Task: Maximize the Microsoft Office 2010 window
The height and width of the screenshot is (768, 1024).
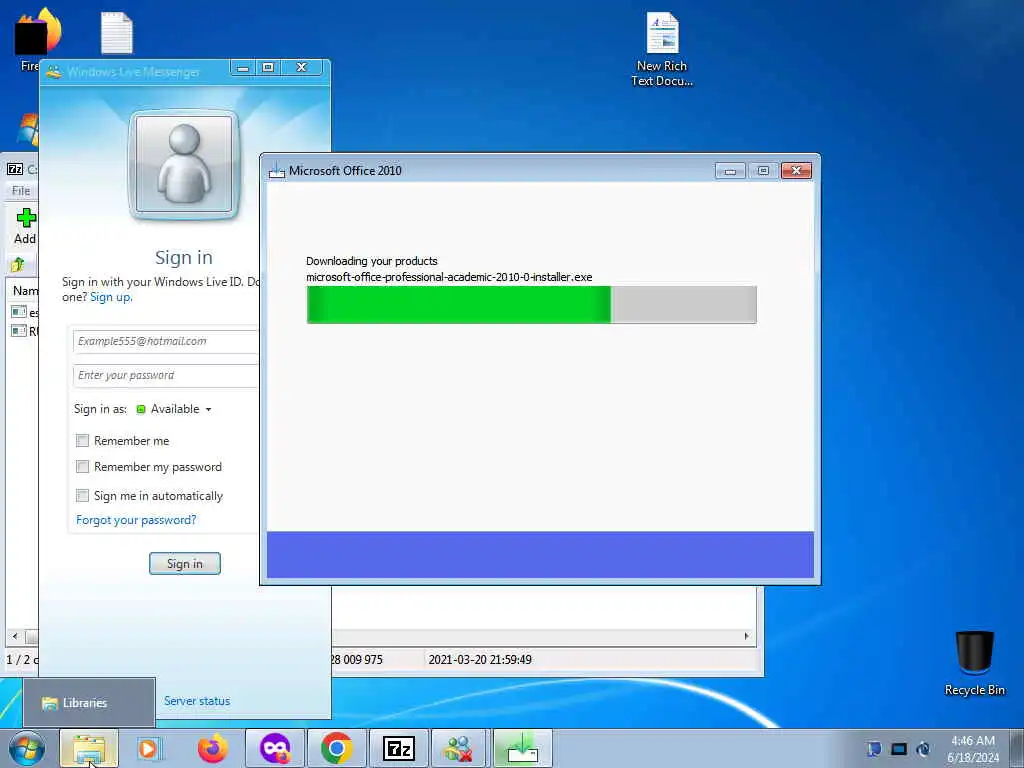Action: click(x=763, y=171)
